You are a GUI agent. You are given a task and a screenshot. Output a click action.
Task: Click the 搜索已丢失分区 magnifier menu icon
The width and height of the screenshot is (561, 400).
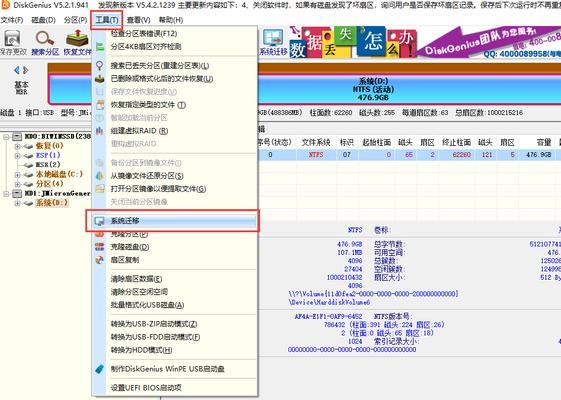[x=100, y=65]
